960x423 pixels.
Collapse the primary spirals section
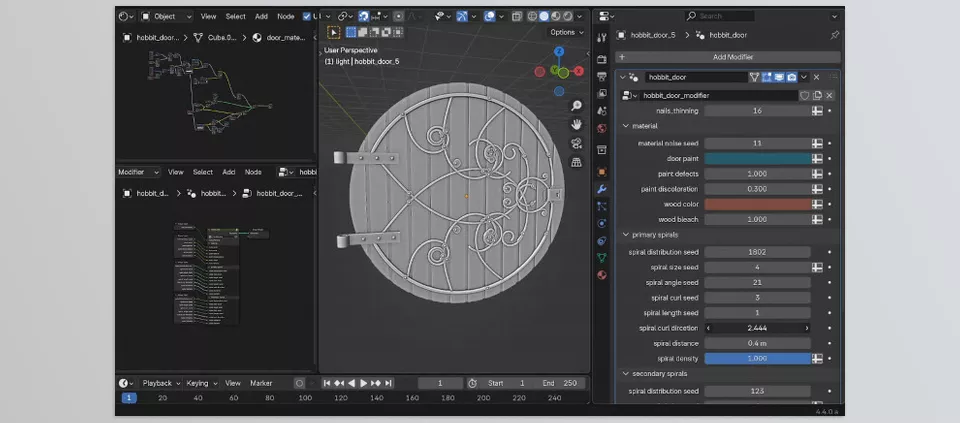tap(626, 234)
